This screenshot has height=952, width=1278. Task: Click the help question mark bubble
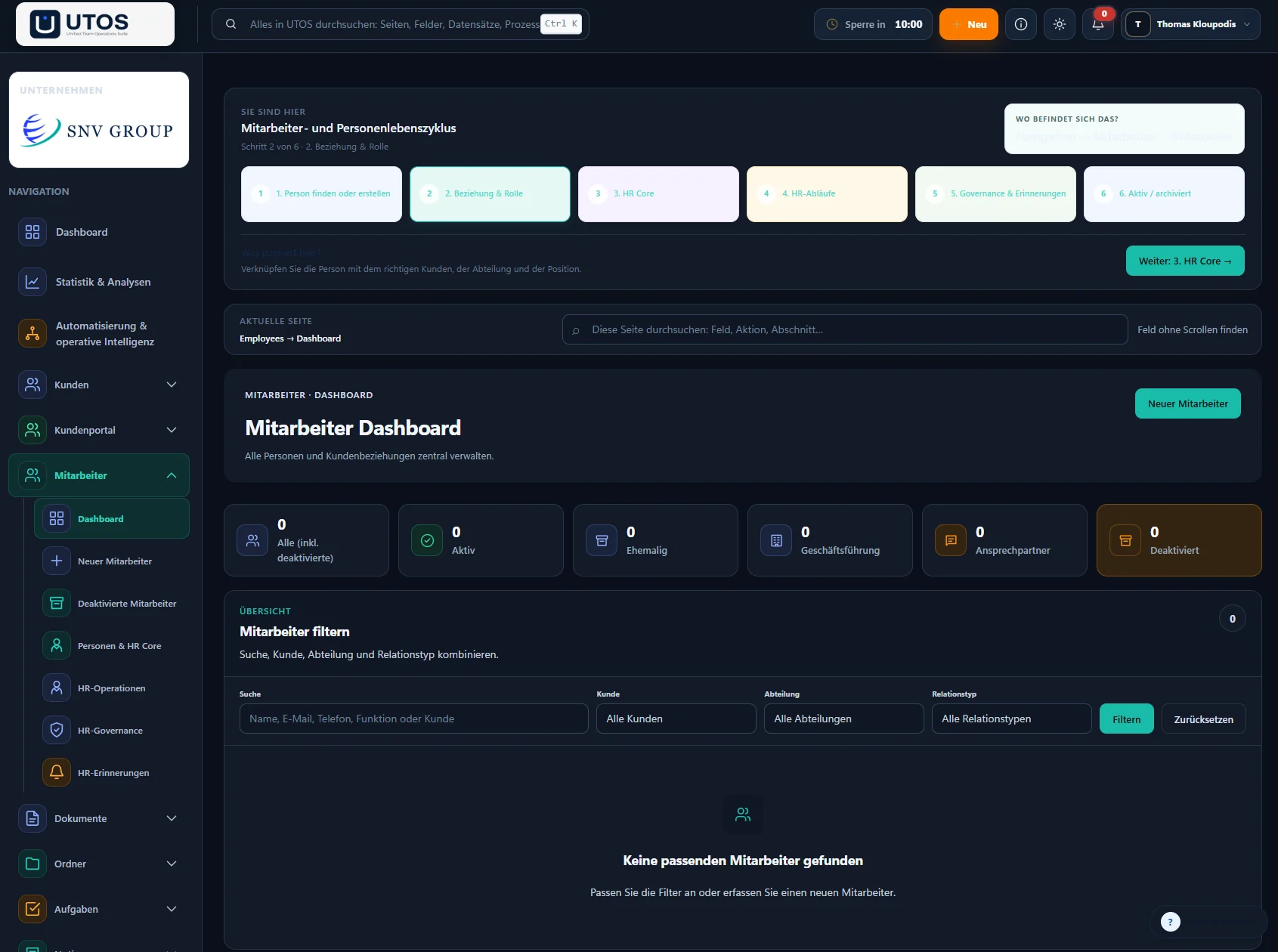(x=1171, y=922)
